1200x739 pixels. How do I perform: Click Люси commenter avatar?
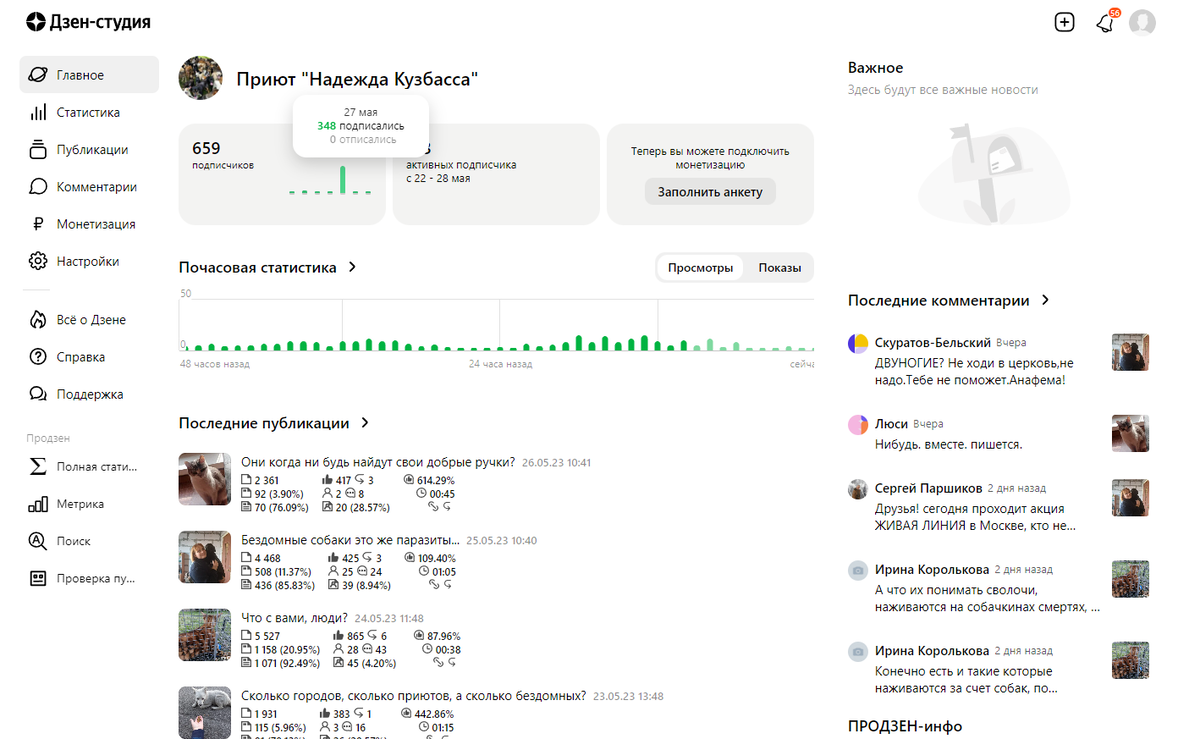pyautogui.click(x=858, y=425)
